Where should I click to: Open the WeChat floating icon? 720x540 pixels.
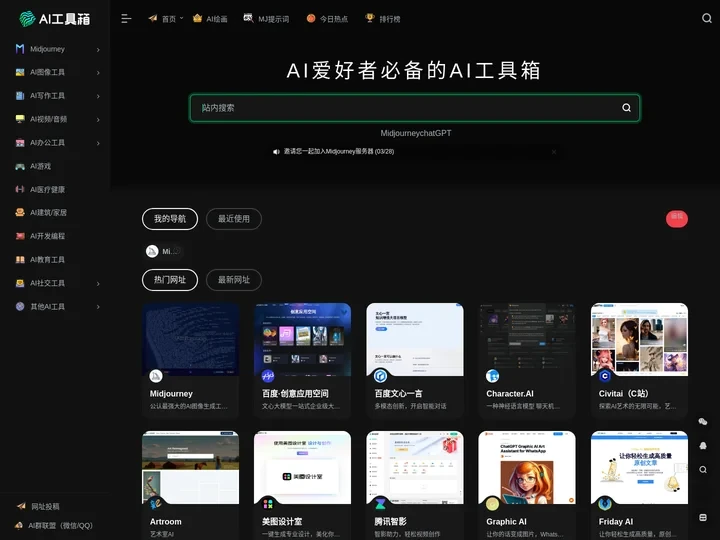703,422
